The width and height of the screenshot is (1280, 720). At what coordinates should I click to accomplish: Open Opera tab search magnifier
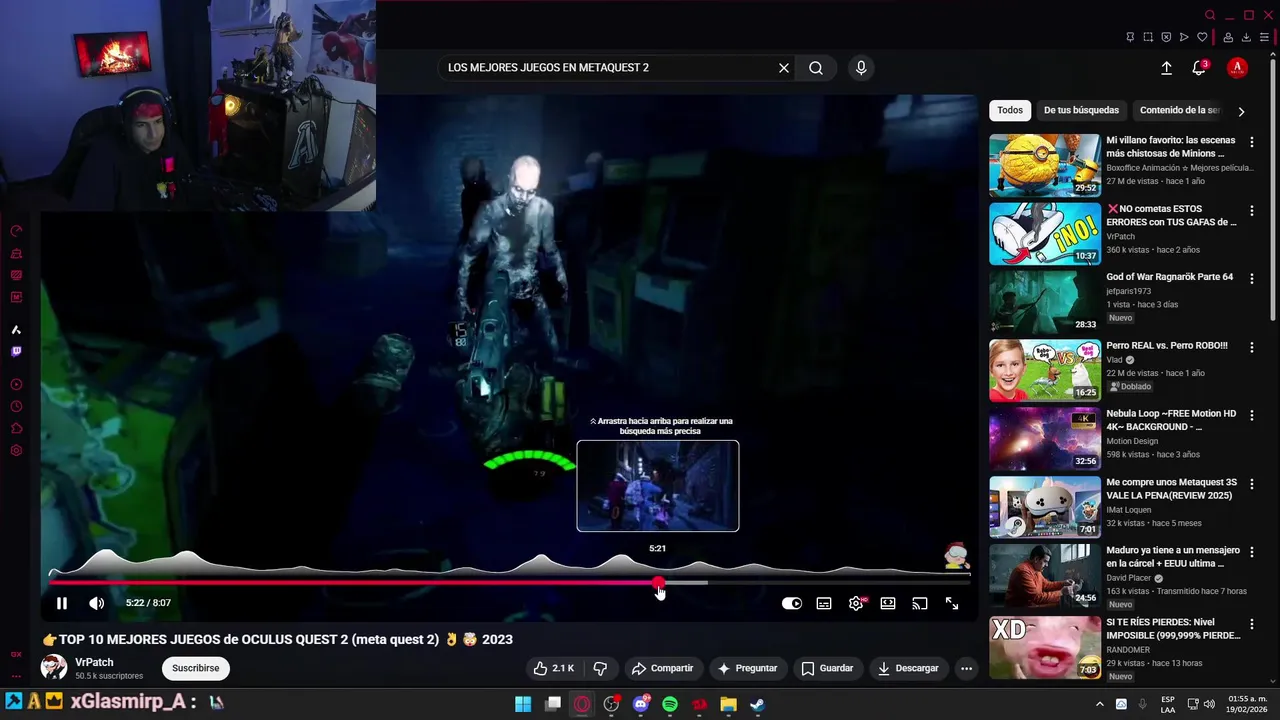(1210, 15)
